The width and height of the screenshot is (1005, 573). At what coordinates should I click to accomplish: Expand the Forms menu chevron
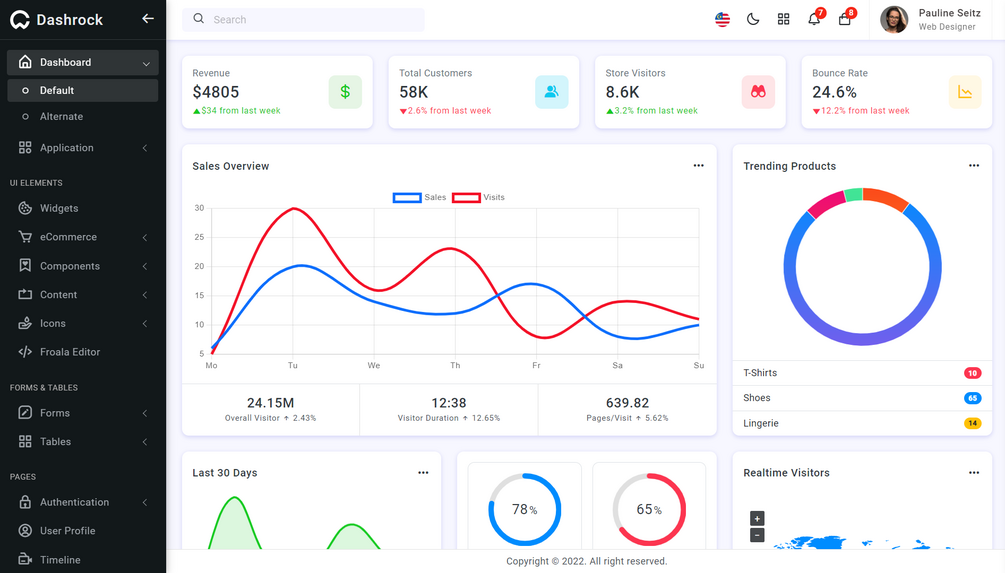[x=145, y=413]
